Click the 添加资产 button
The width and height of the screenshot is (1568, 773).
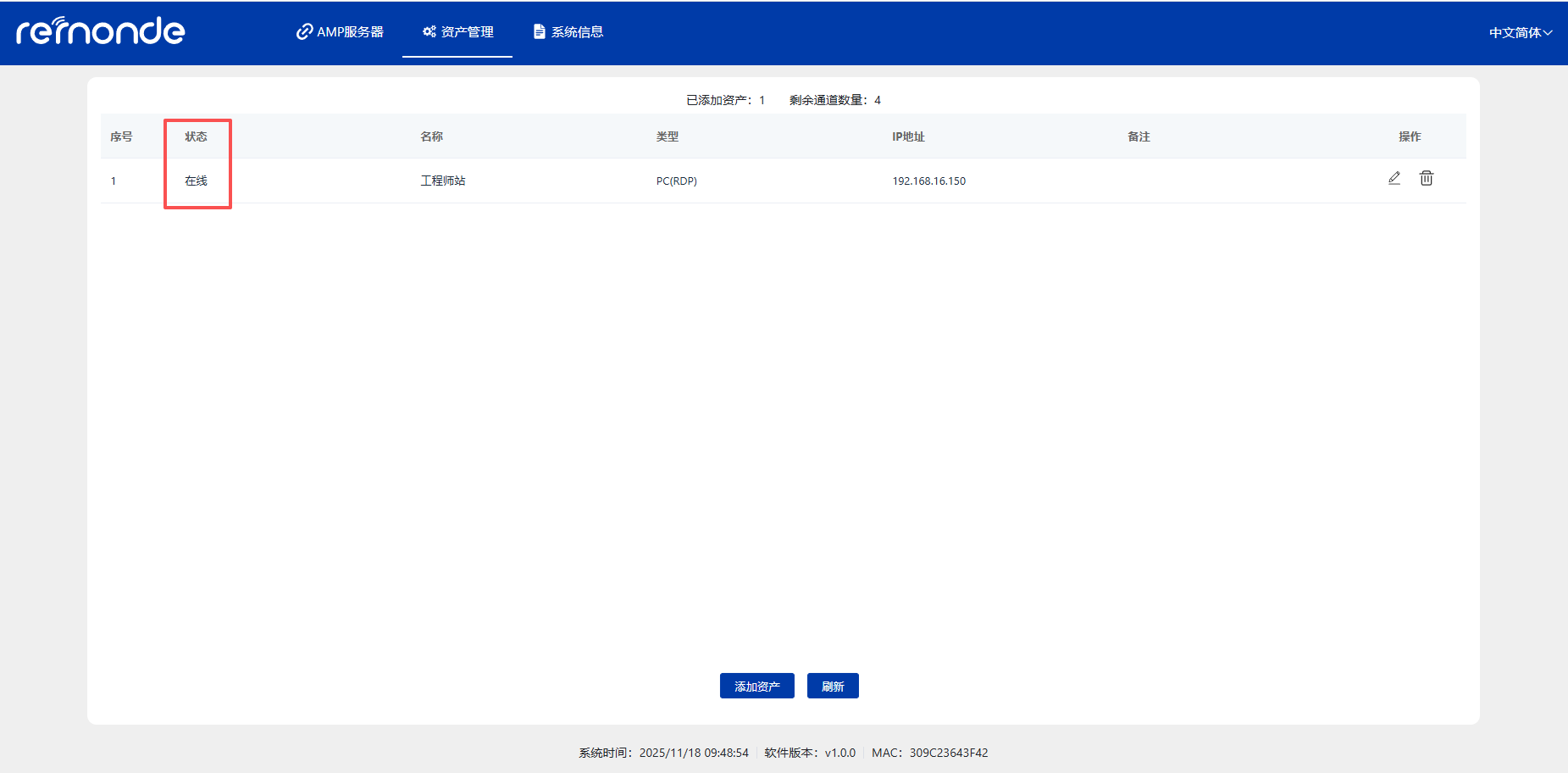pos(756,685)
